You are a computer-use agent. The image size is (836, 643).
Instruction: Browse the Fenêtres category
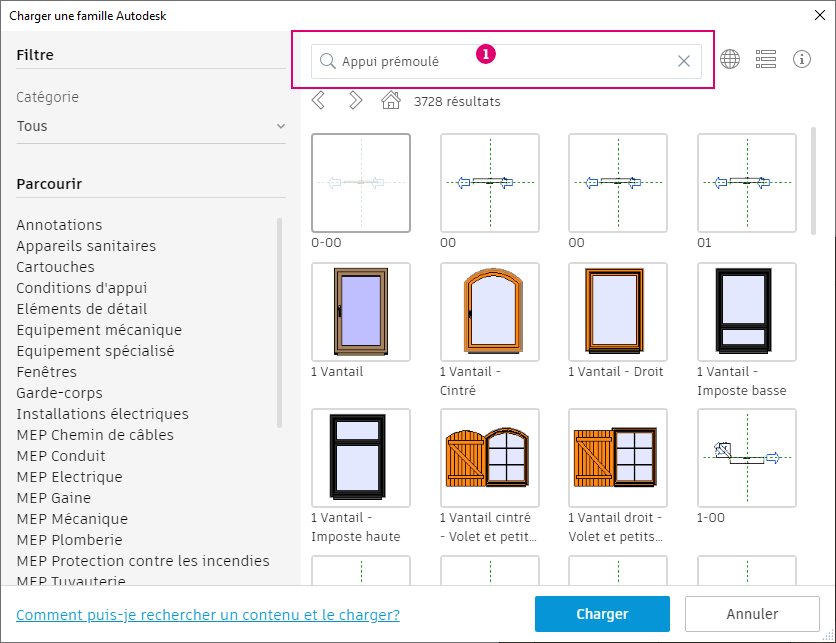click(47, 372)
